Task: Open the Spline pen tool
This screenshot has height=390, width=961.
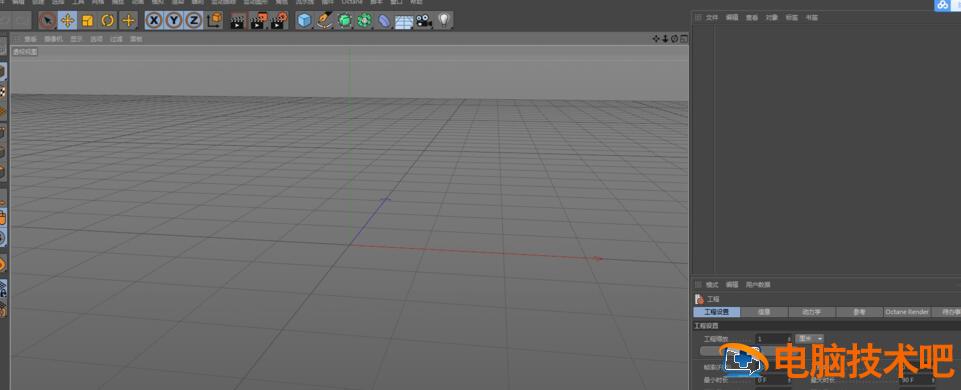Action: tap(324, 21)
